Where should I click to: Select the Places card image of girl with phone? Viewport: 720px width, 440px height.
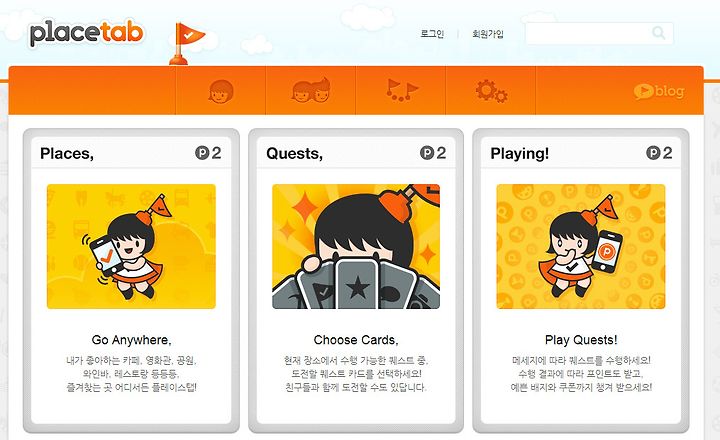tap(131, 246)
